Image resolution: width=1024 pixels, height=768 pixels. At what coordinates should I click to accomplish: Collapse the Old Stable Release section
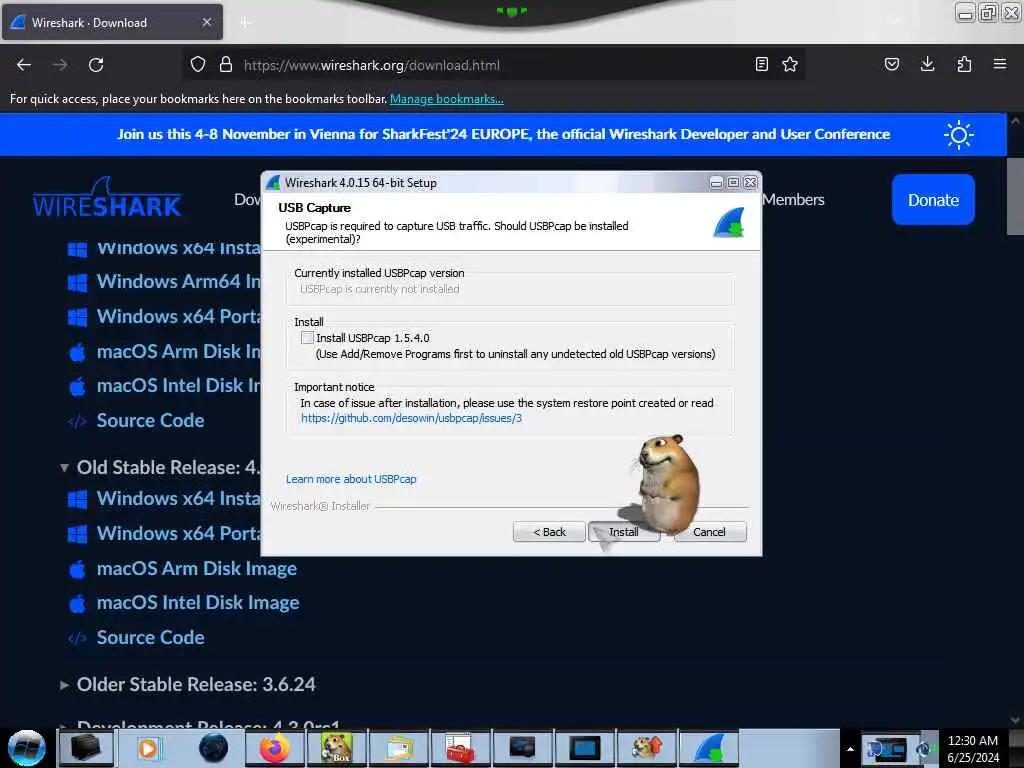pyautogui.click(x=64, y=468)
